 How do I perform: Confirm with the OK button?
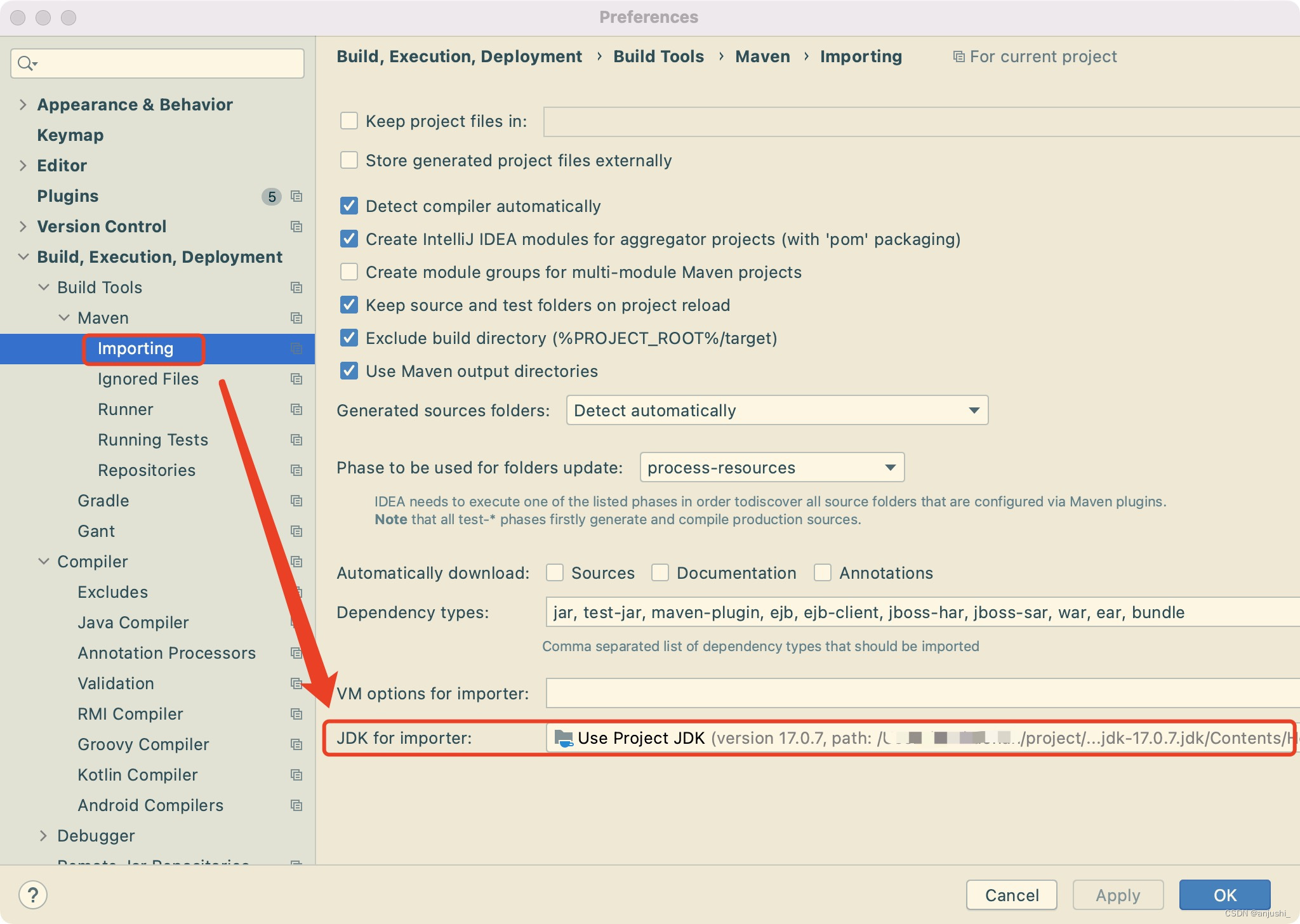[x=1225, y=895]
